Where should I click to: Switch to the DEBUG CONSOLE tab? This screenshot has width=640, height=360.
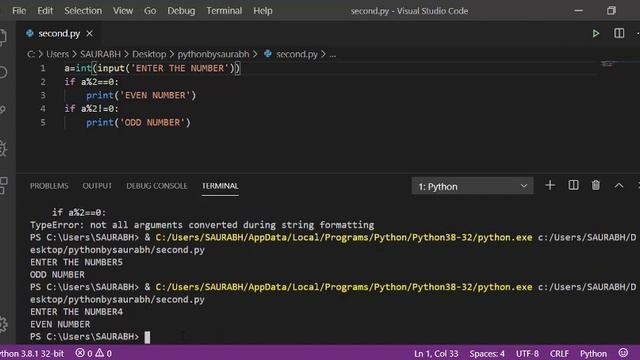157,186
